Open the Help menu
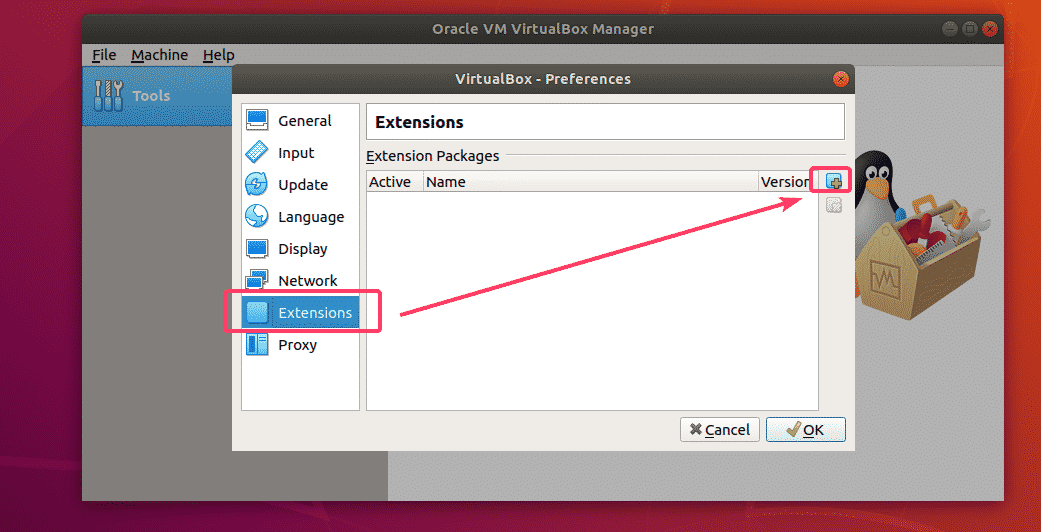The width and height of the screenshot is (1041, 532). coord(218,55)
